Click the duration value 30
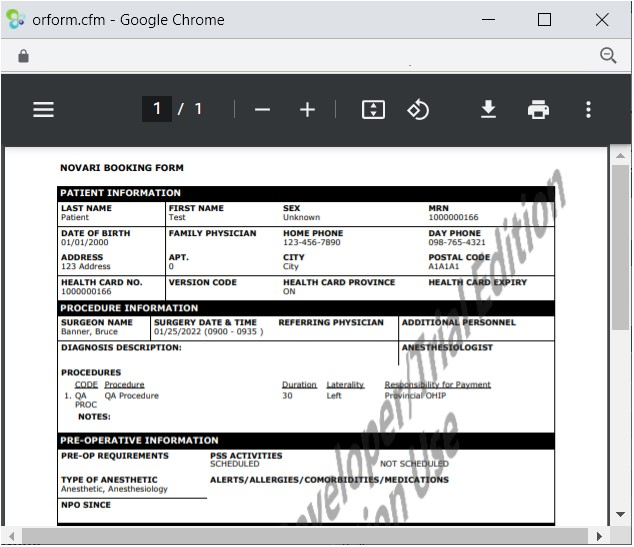 pos(287,396)
